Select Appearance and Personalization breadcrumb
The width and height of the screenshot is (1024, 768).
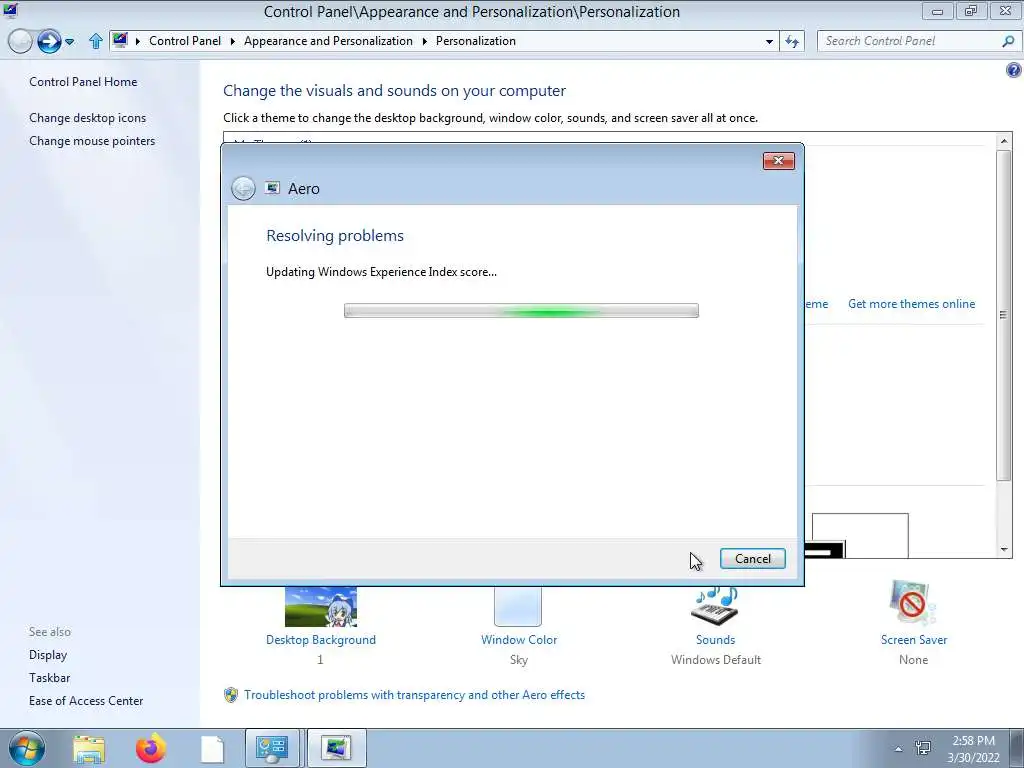tap(328, 41)
